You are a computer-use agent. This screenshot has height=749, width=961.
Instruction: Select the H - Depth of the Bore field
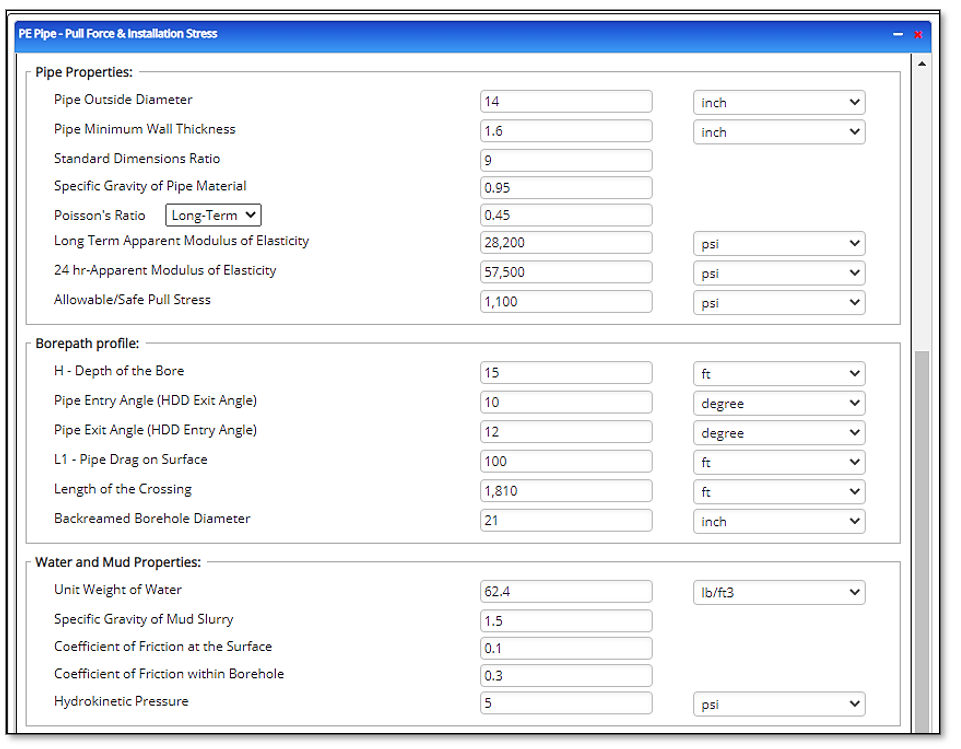(x=565, y=373)
